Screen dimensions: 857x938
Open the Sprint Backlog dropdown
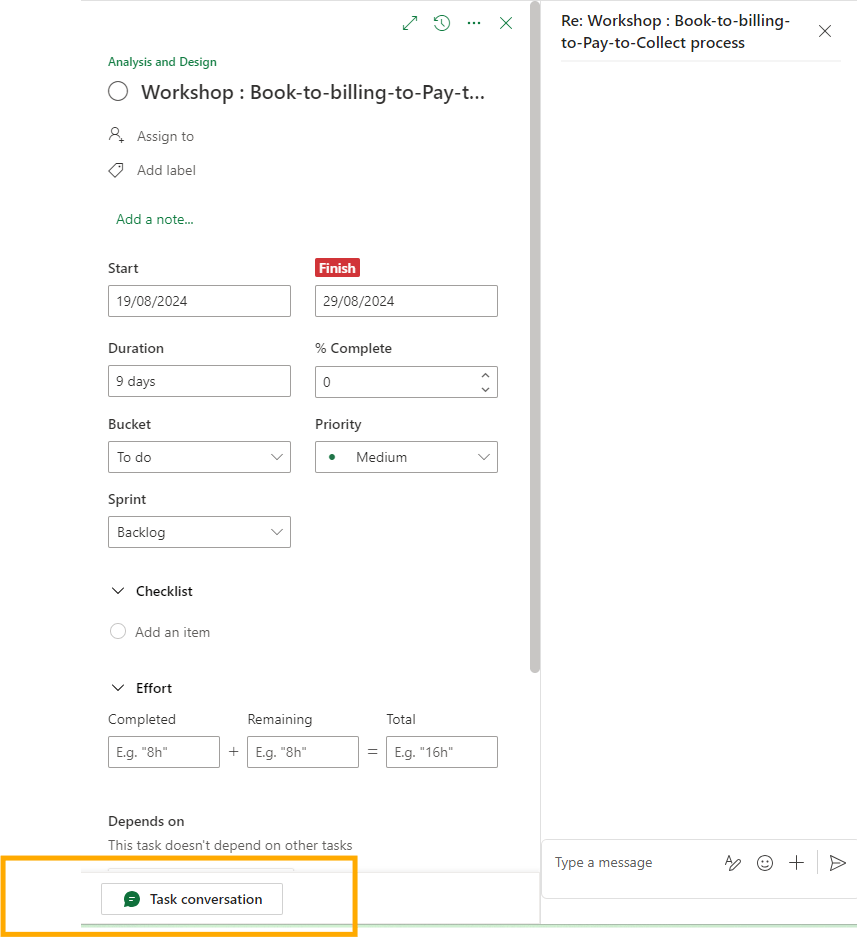[x=199, y=532]
